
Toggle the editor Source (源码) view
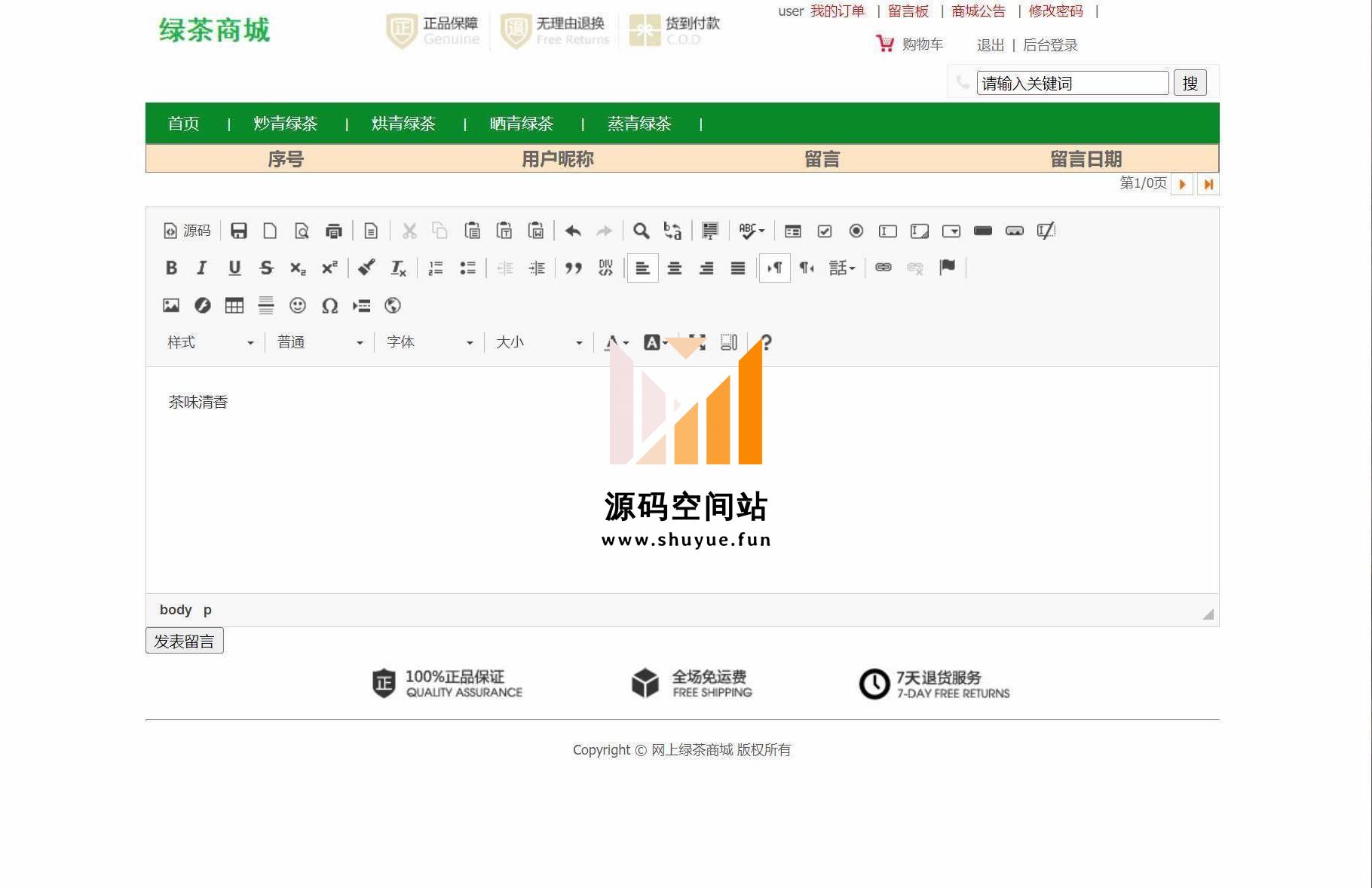tap(187, 231)
